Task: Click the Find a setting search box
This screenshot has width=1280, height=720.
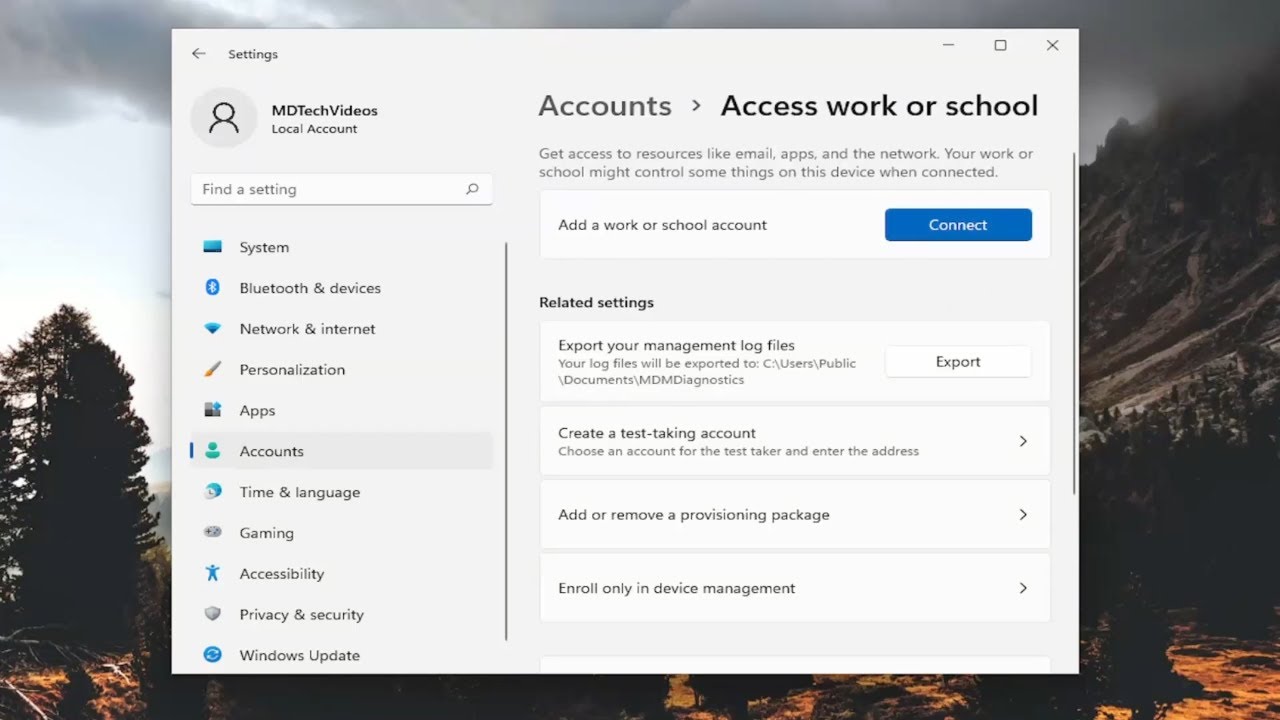Action: click(x=330, y=189)
